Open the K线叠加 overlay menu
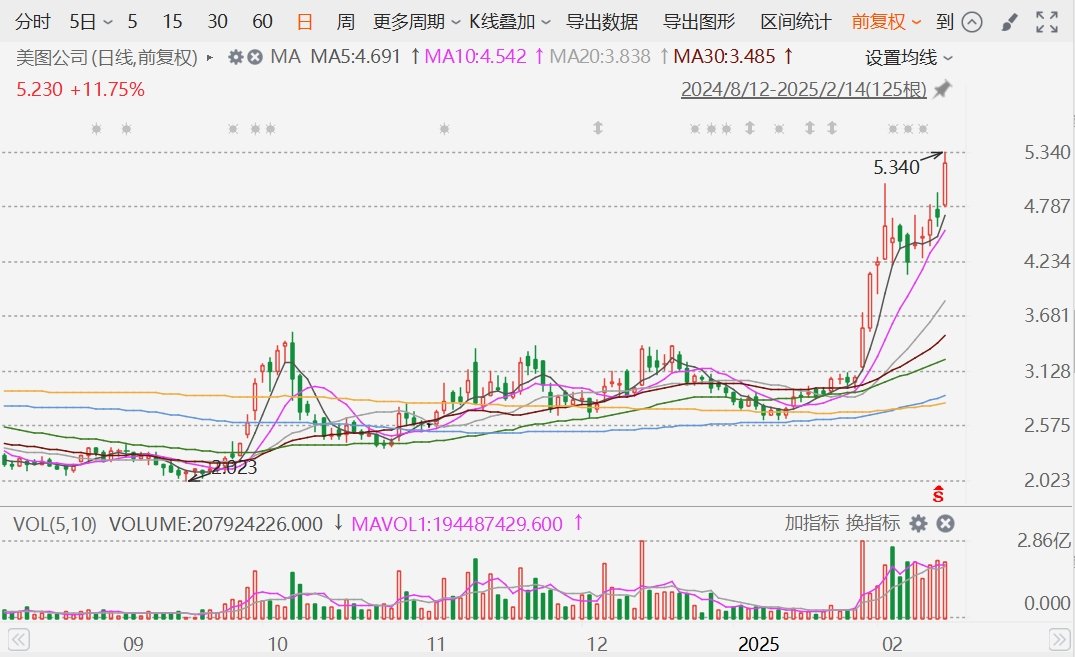This screenshot has width=1075, height=657. click(510, 22)
